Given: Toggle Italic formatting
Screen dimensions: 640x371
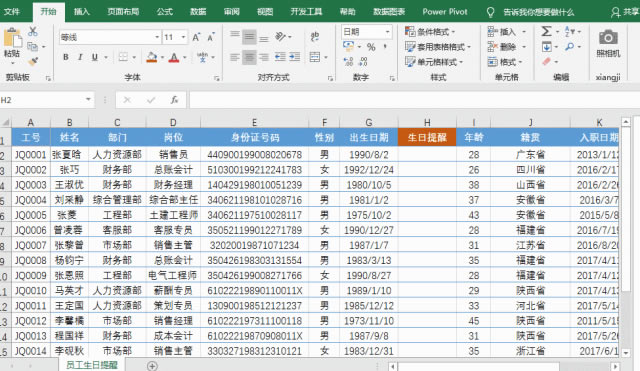Looking at the screenshot, I should click(80, 57).
